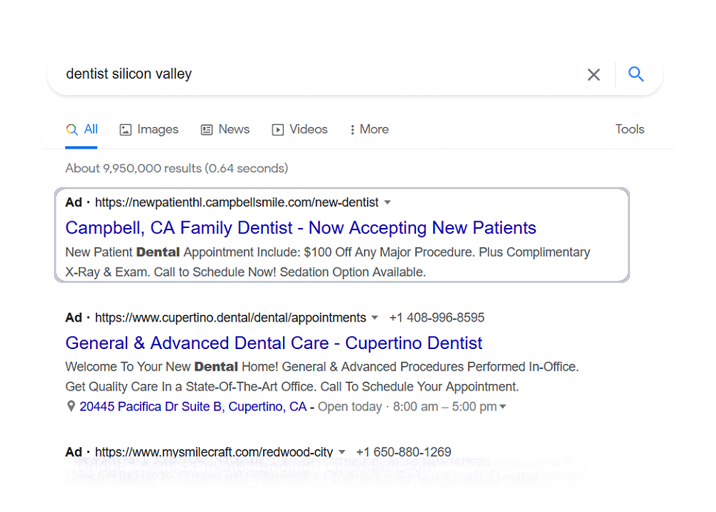Image resolution: width=716 pixels, height=512 pixels.
Task: Switch to the Images tab
Action: click(x=149, y=130)
